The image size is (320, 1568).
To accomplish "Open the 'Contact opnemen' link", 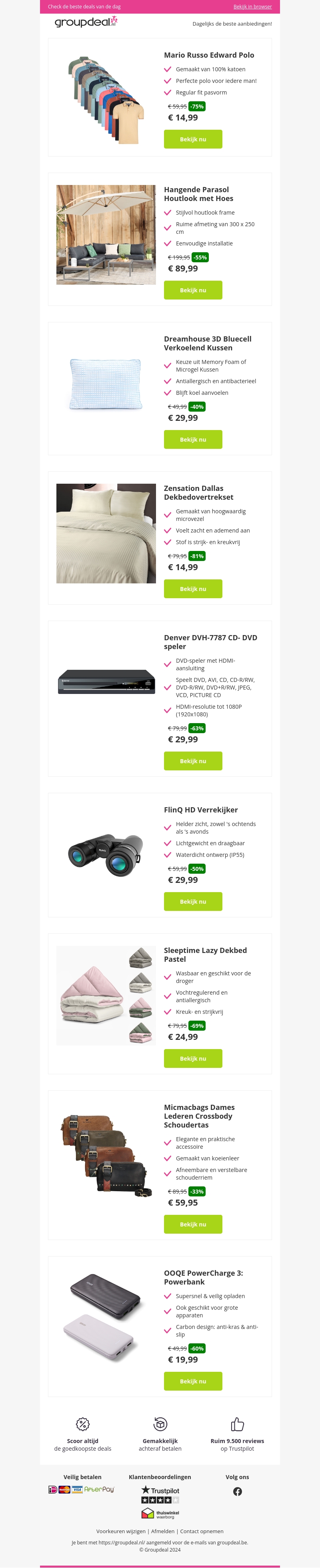I will pos(201,1531).
